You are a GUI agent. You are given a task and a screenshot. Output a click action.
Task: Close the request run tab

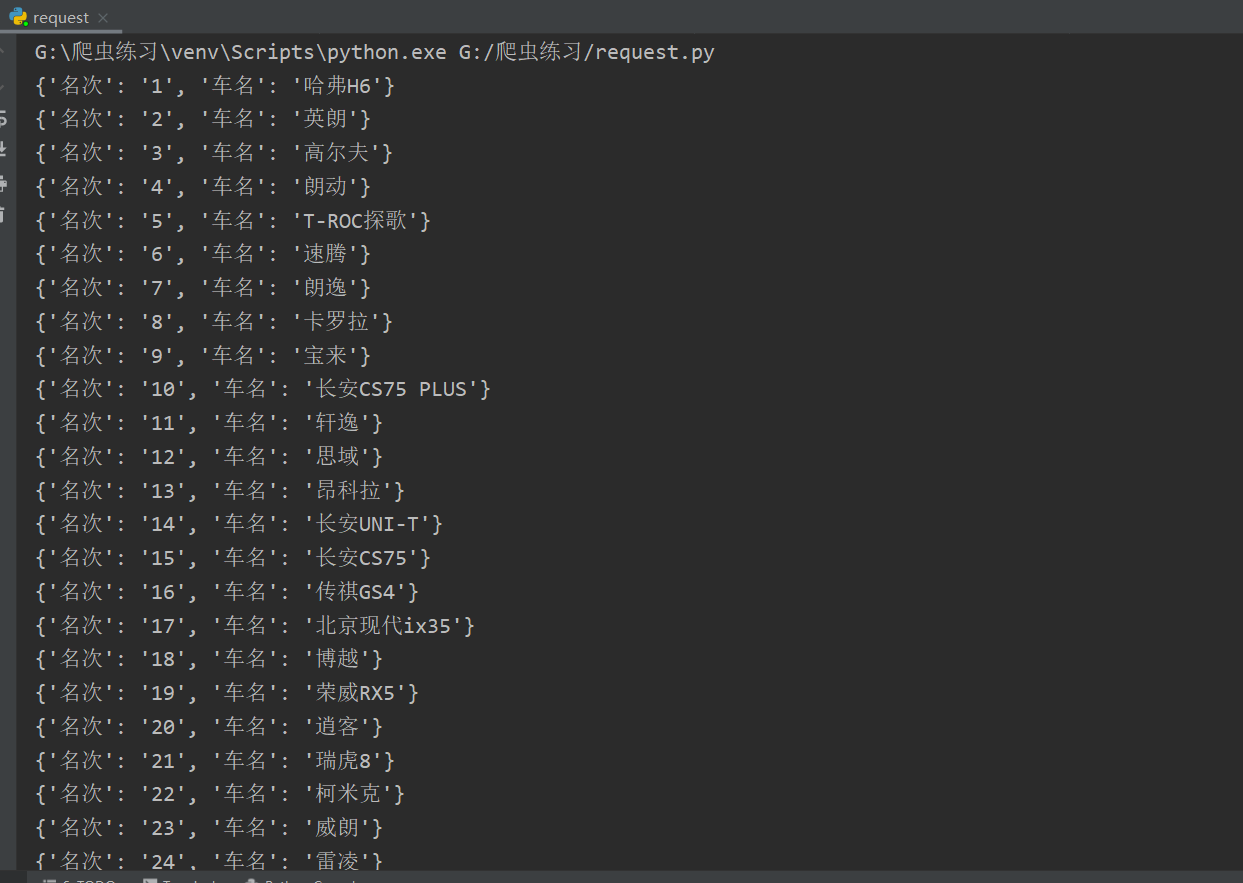[103, 18]
